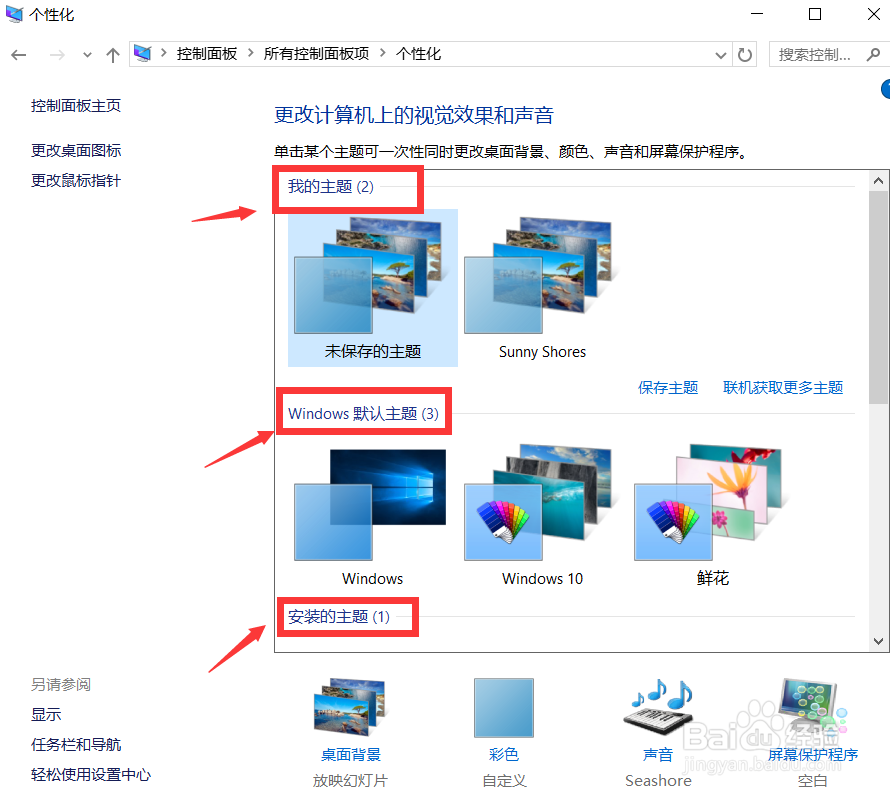Click the 个性化 title bar icon
The image size is (890, 795).
[14, 14]
